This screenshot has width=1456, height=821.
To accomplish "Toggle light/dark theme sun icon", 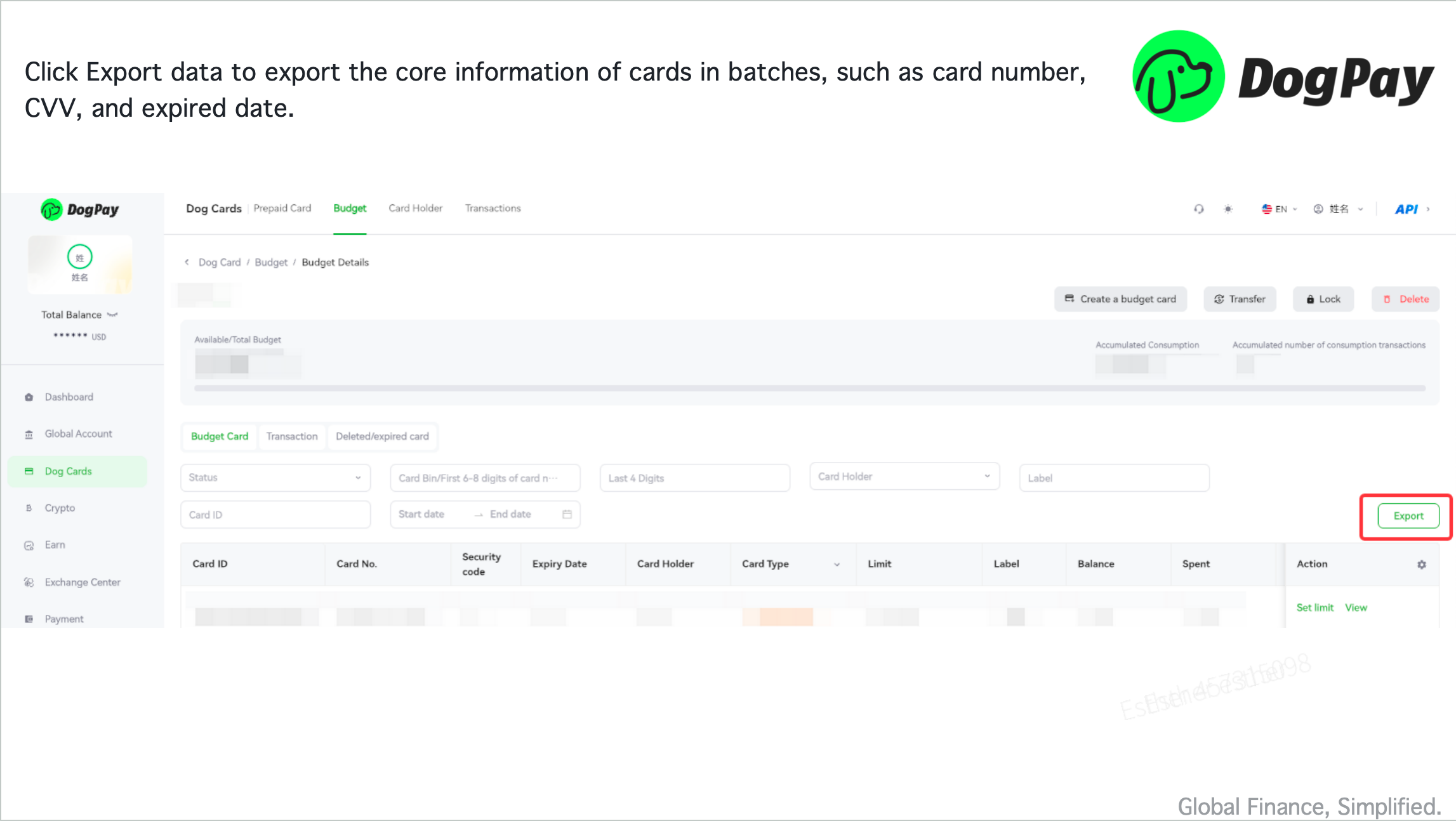I will click(x=1228, y=209).
